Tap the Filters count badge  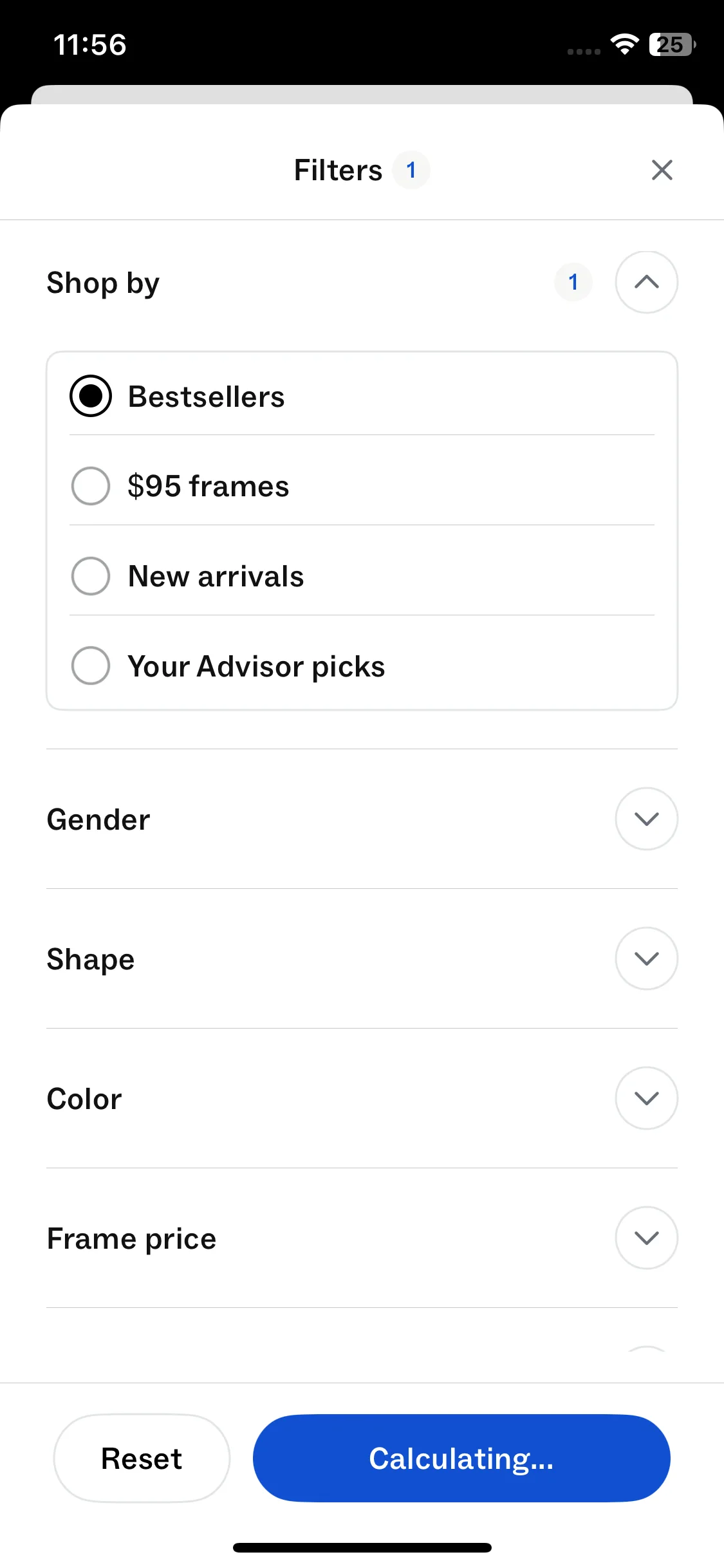[411, 171]
